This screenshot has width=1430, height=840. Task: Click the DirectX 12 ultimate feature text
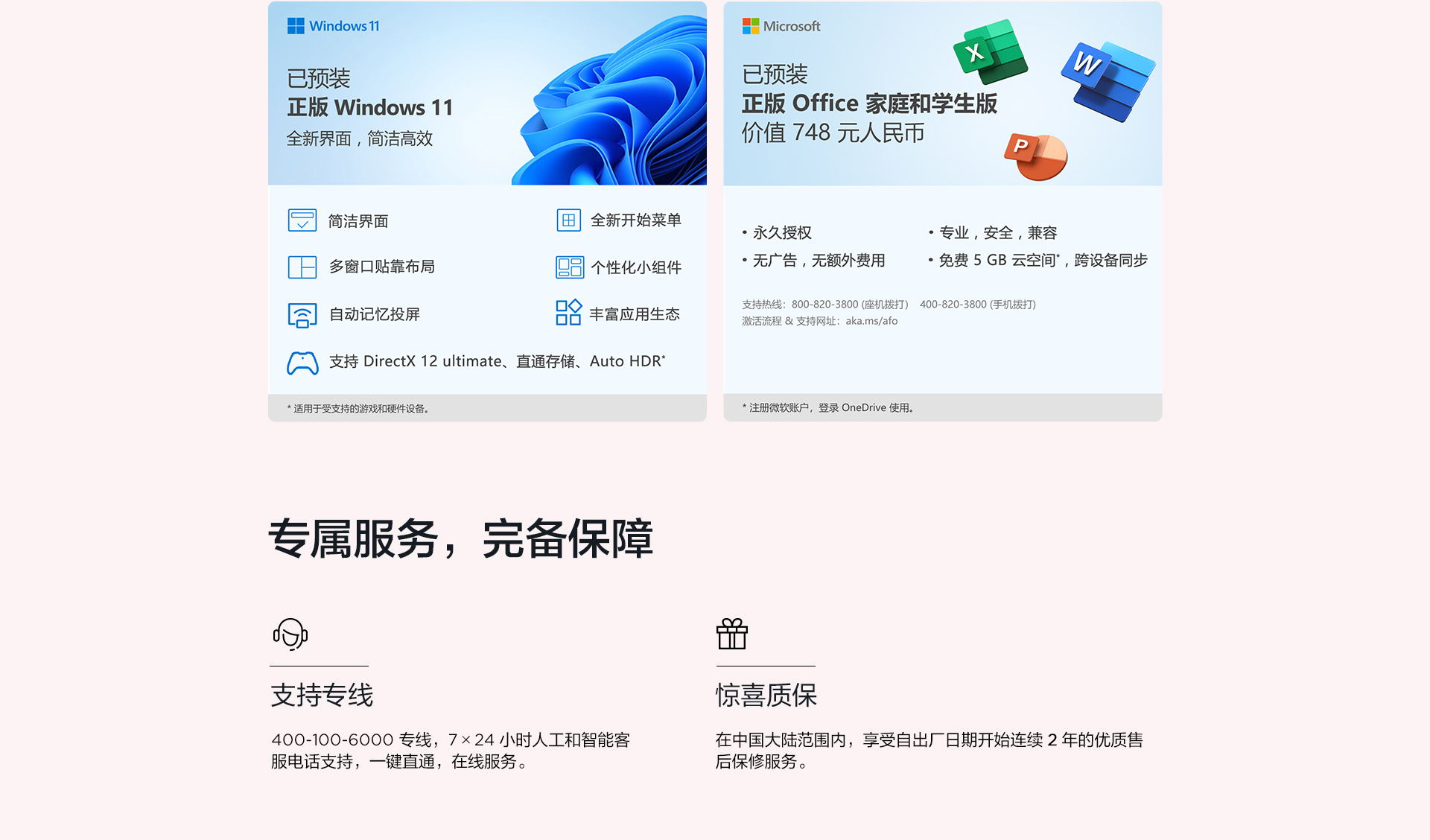498,361
